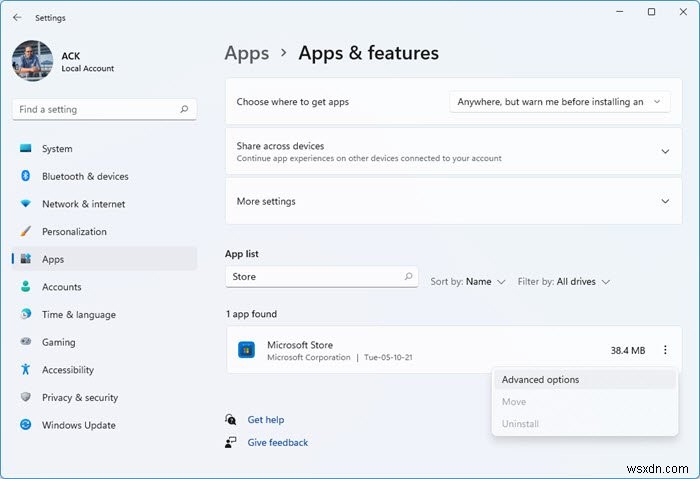
Task: Click the Get help link
Action: (x=265, y=420)
